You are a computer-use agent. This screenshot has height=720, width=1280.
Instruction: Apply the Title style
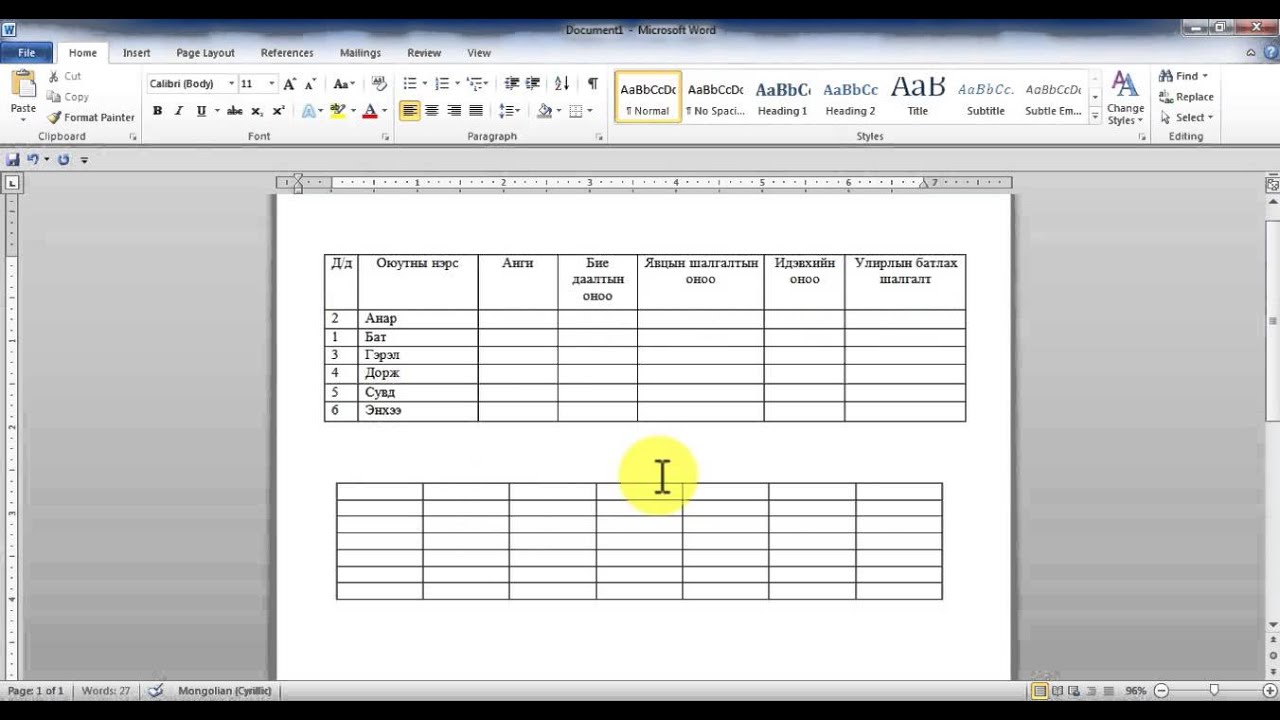[917, 97]
